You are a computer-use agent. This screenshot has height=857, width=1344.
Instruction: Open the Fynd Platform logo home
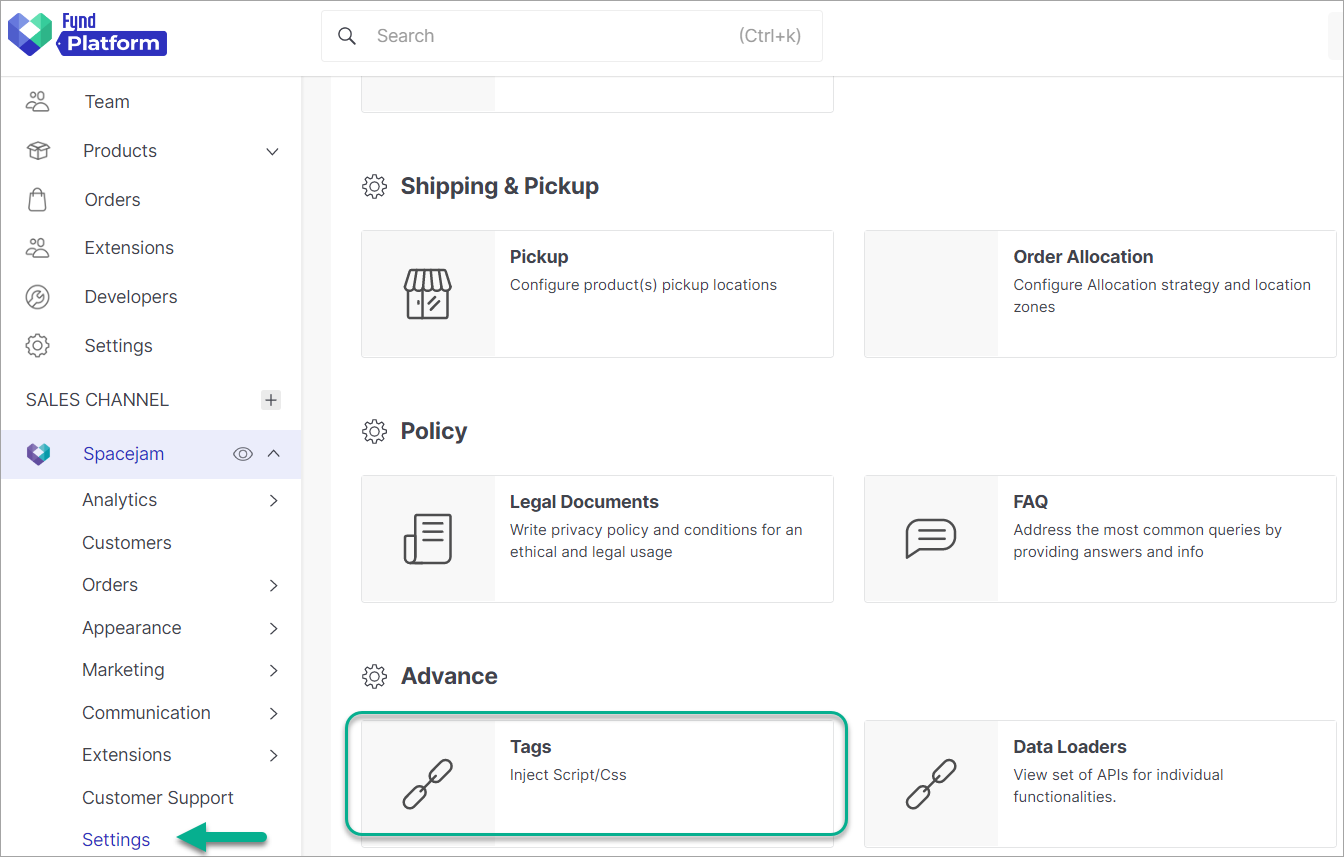point(87,34)
